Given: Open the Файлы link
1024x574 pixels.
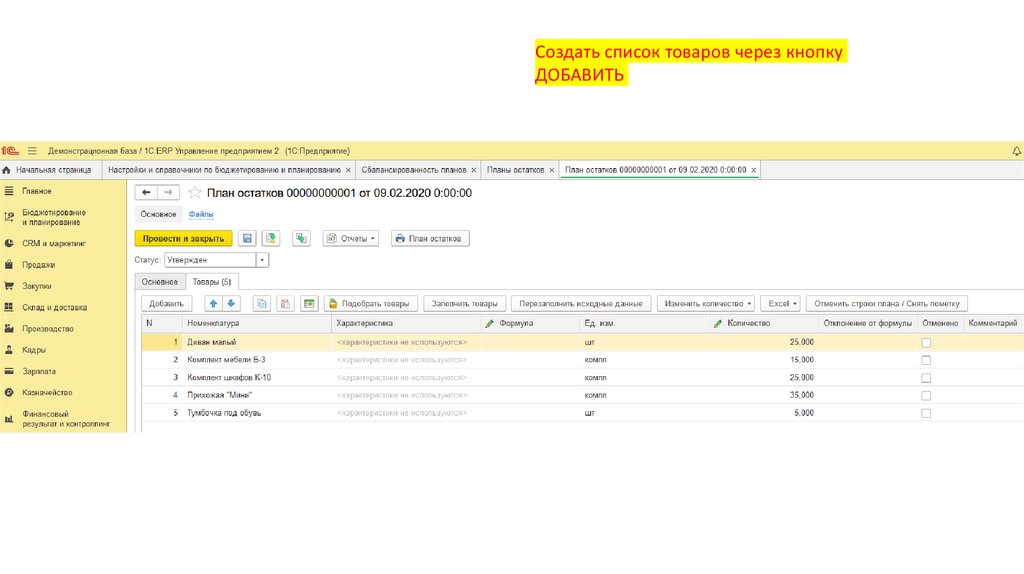Looking at the screenshot, I should (201, 214).
